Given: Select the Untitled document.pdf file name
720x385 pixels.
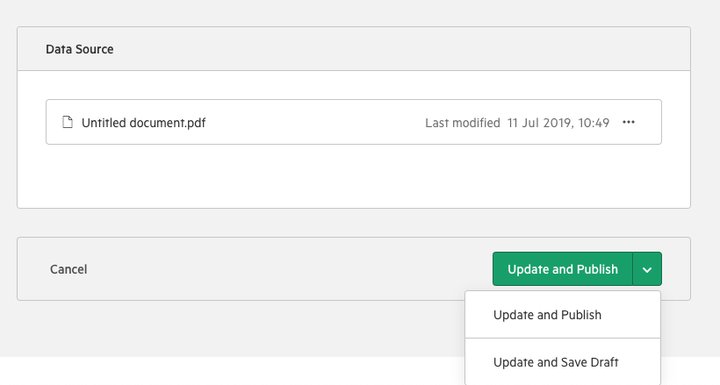Looking at the screenshot, I should pyautogui.click(x=143, y=123).
